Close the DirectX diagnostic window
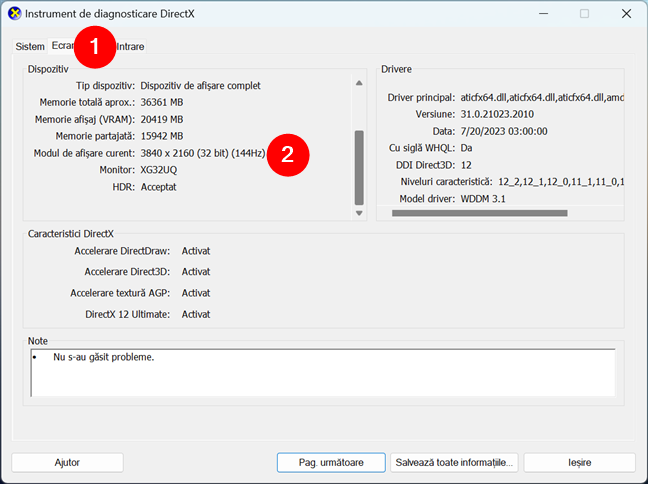This screenshot has width=648, height=484. point(626,14)
